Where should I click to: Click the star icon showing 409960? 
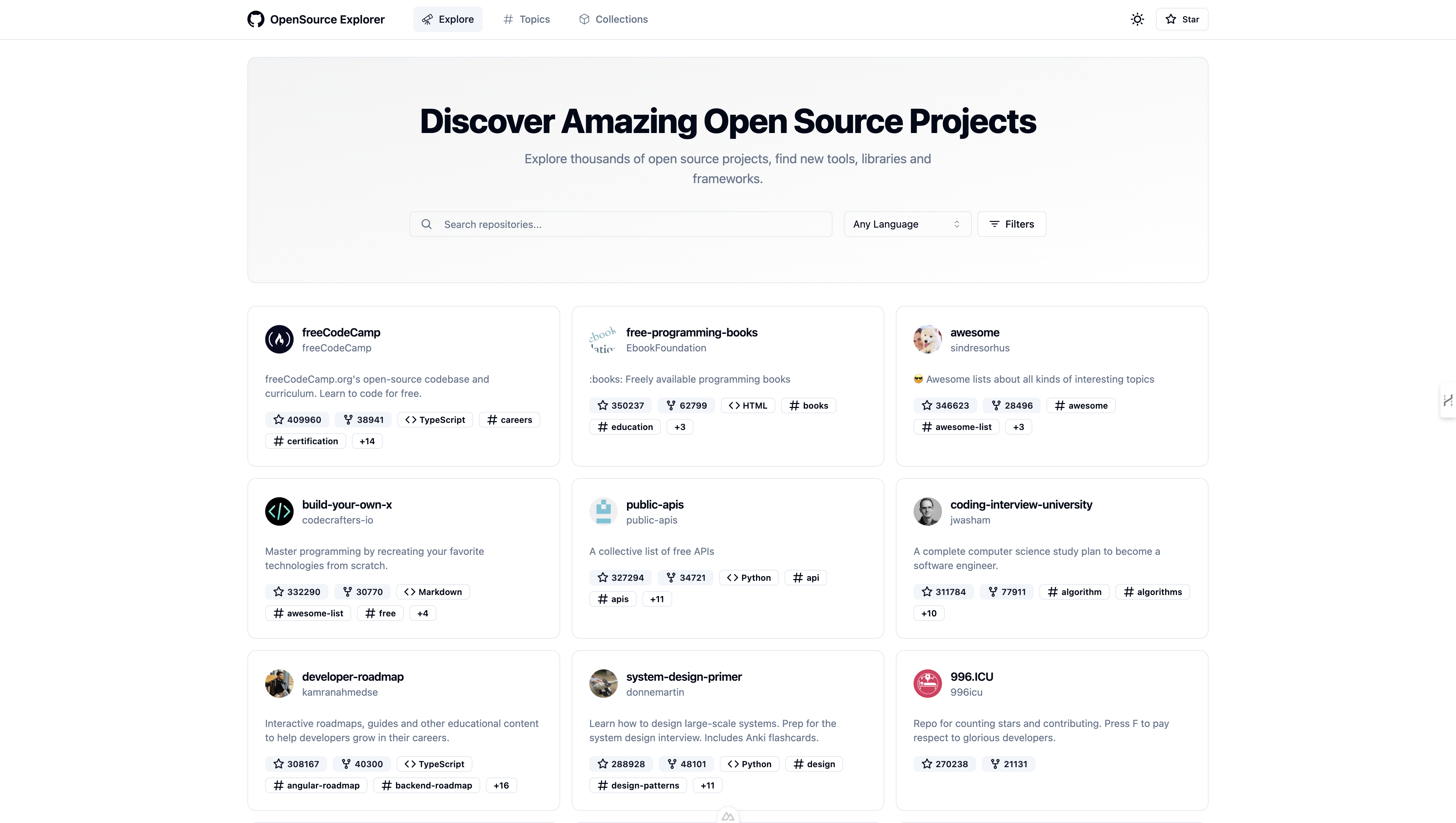[279, 420]
